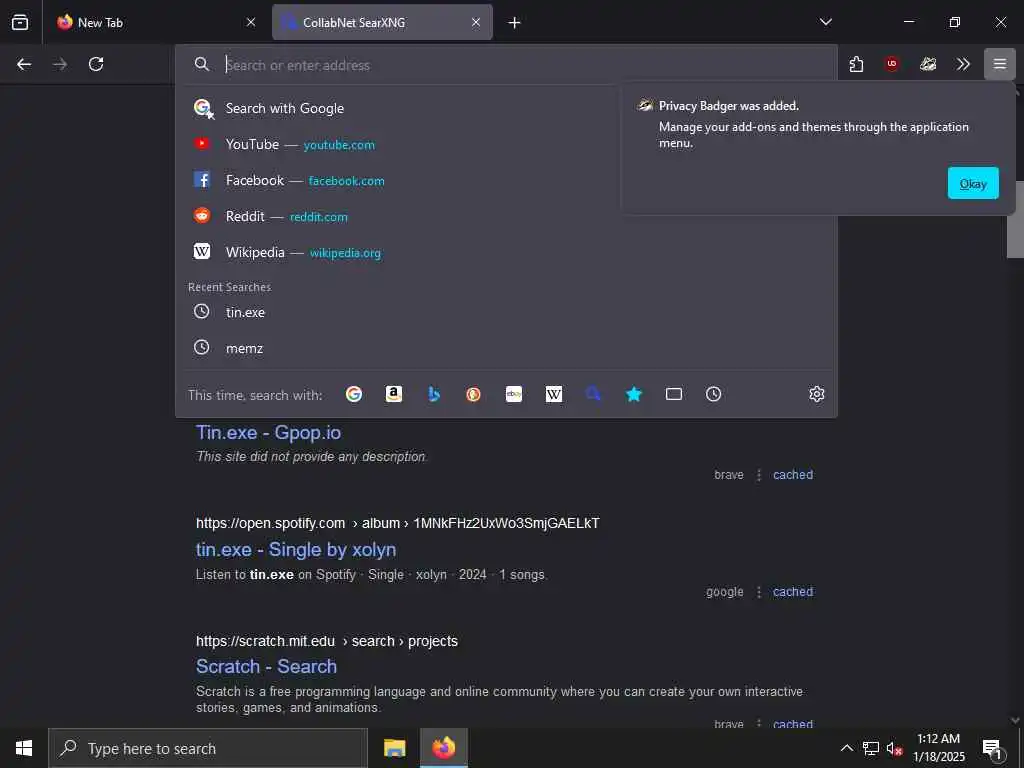
Task: Reload the current page
Action: [x=96, y=64]
